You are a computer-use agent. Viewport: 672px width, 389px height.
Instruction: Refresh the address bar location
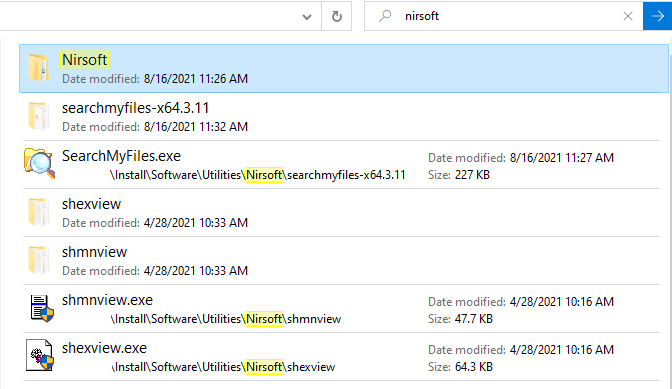(337, 16)
